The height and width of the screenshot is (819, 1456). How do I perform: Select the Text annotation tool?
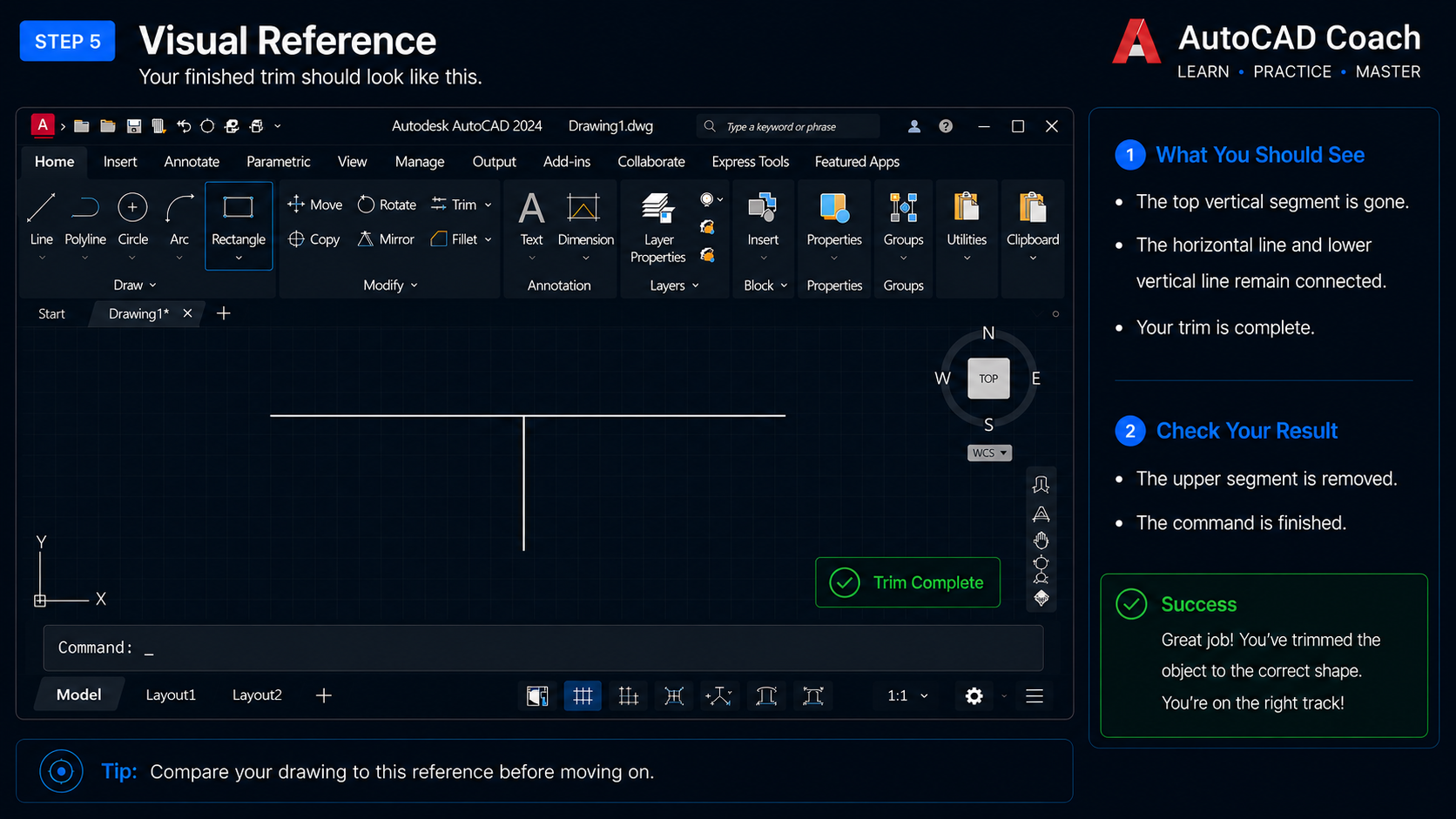531,219
